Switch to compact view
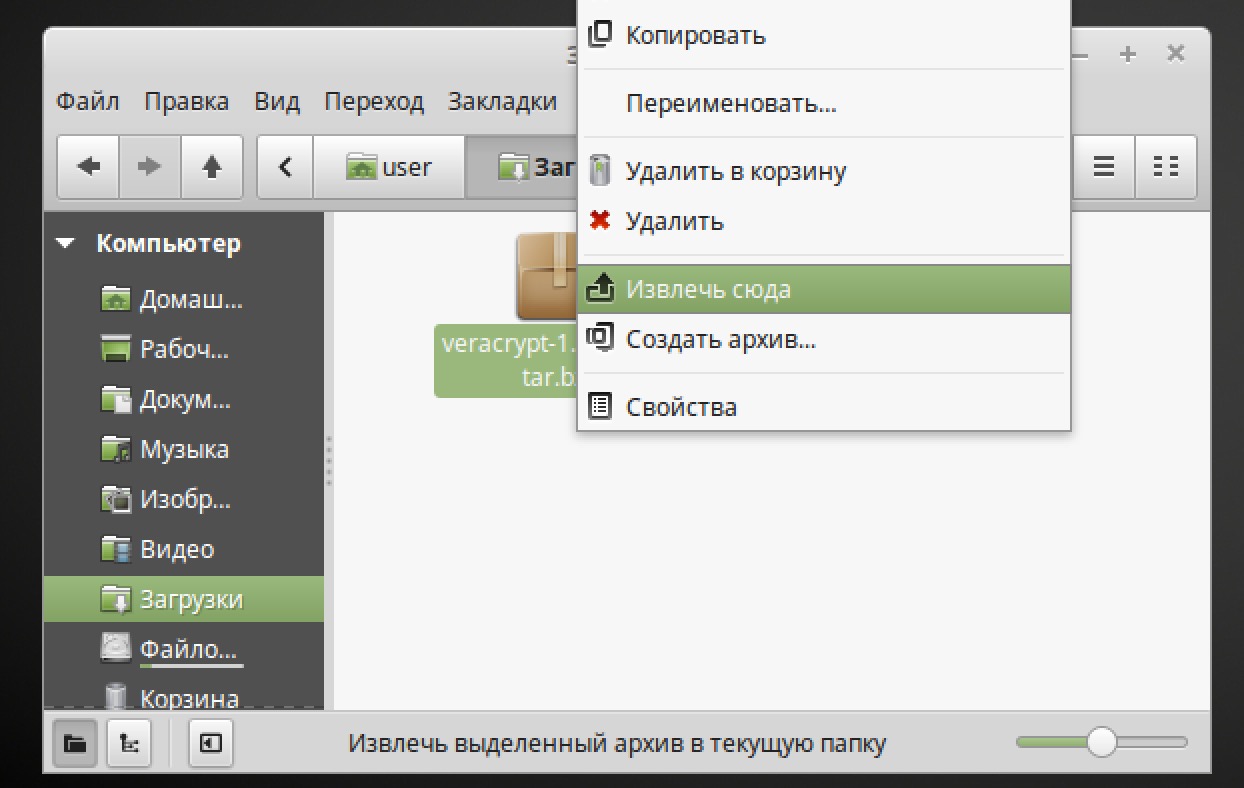Viewport: 1244px width, 788px height. (x=1166, y=167)
